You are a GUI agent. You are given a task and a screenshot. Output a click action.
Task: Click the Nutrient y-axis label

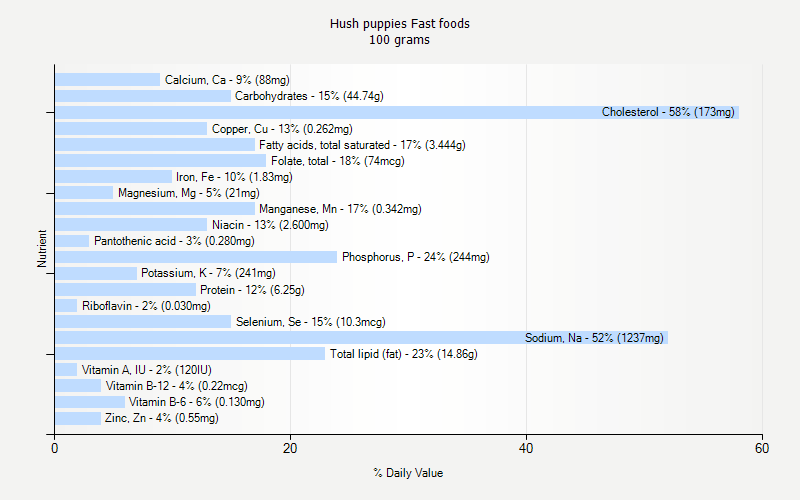[x=42, y=248]
